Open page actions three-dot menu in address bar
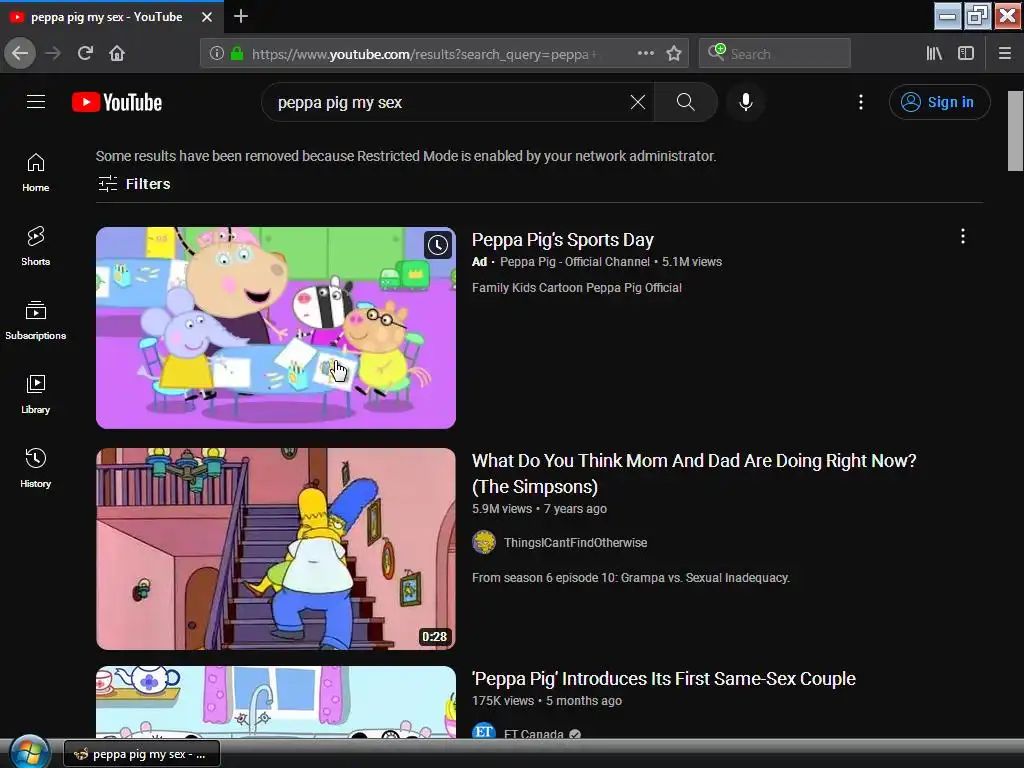 pos(645,53)
